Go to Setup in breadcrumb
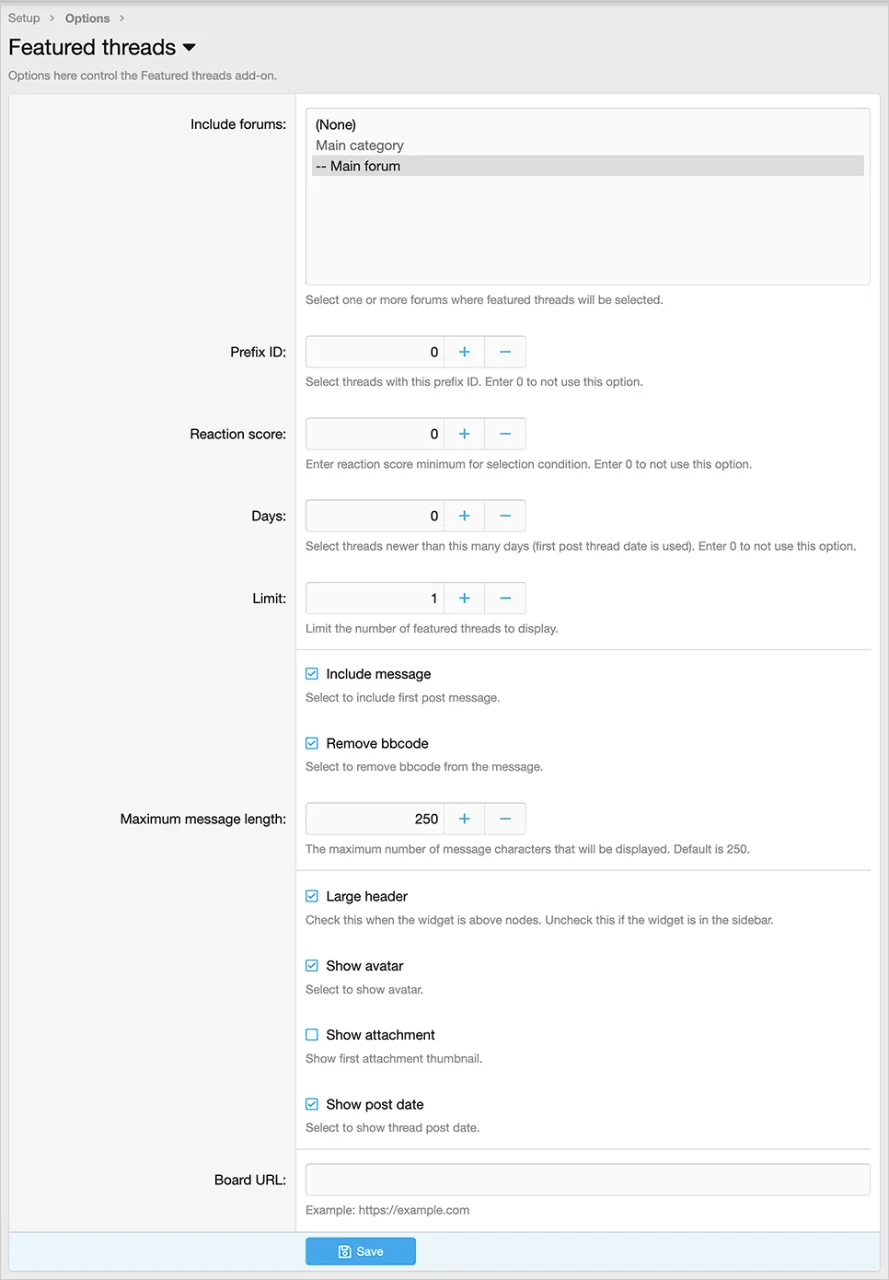 pyautogui.click(x=24, y=18)
